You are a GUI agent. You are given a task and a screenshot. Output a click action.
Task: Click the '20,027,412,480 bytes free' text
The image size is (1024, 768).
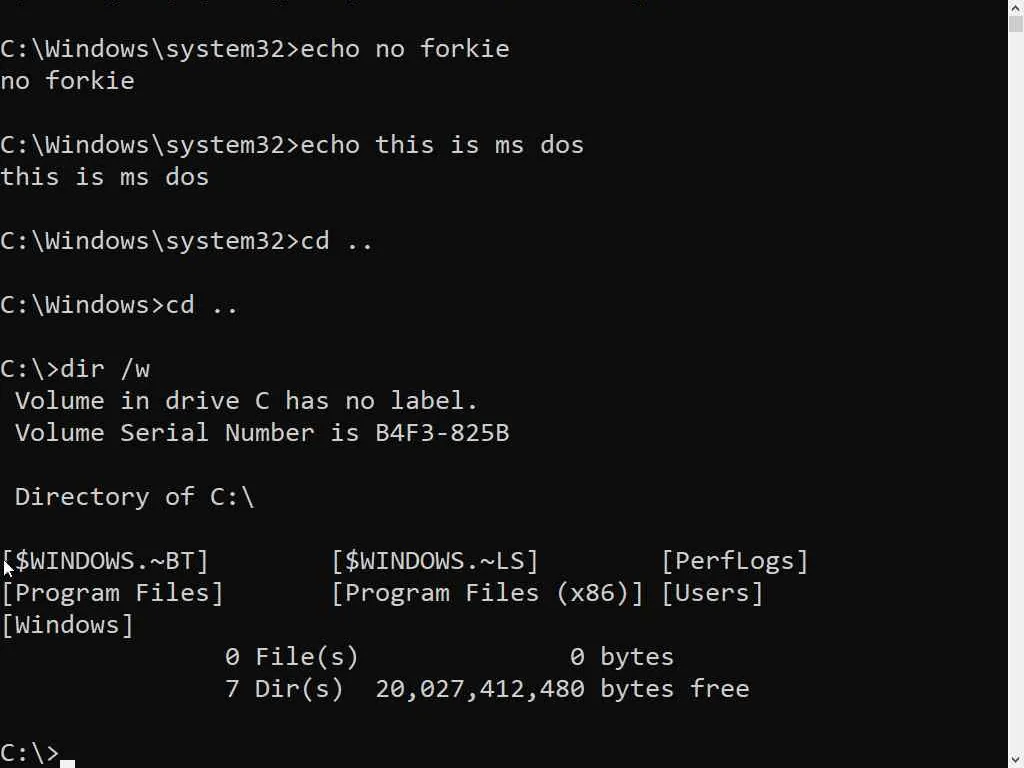(x=562, y=689)
